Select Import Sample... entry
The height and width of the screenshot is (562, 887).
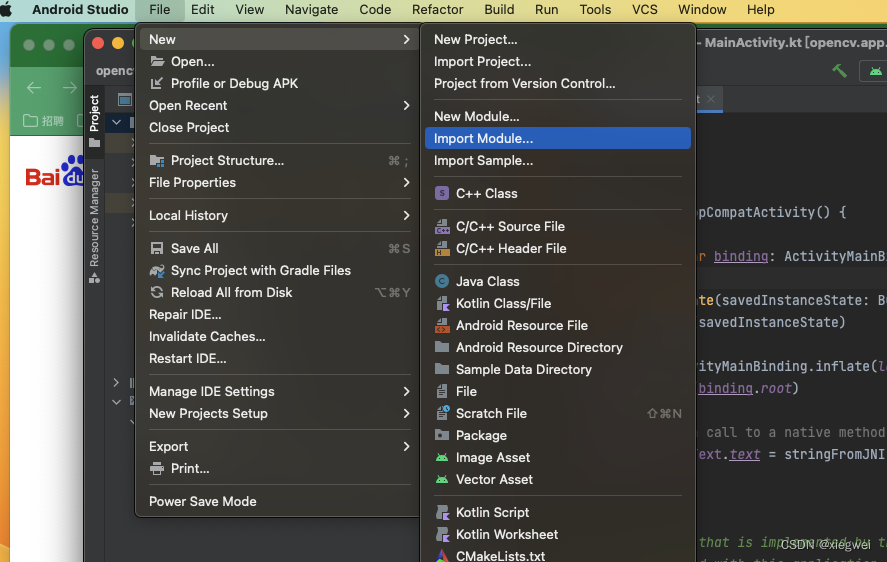coord(557,161)
